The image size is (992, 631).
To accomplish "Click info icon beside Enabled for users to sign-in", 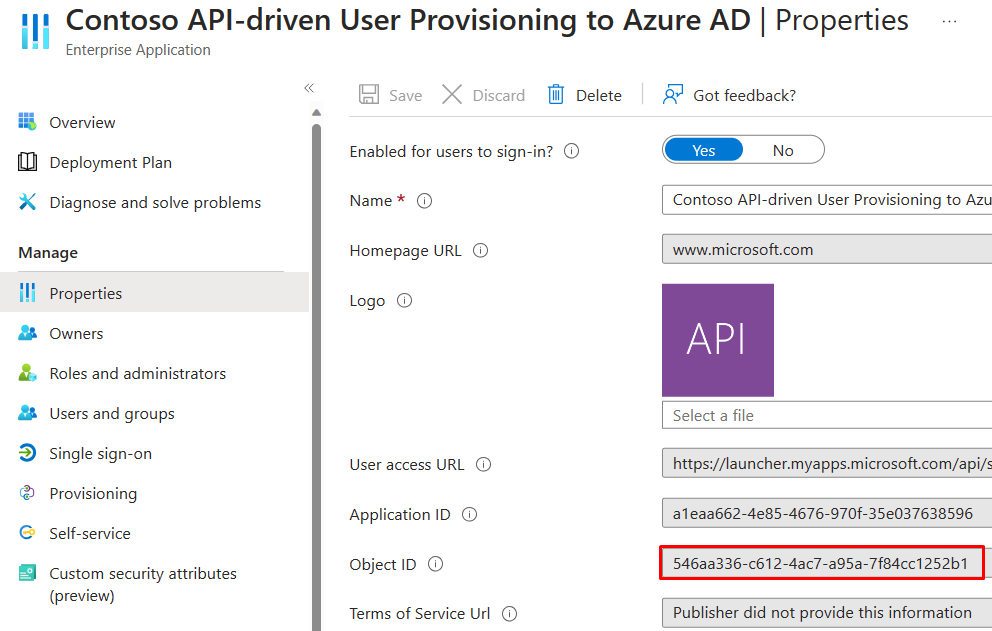I will (x=571, y=151).
